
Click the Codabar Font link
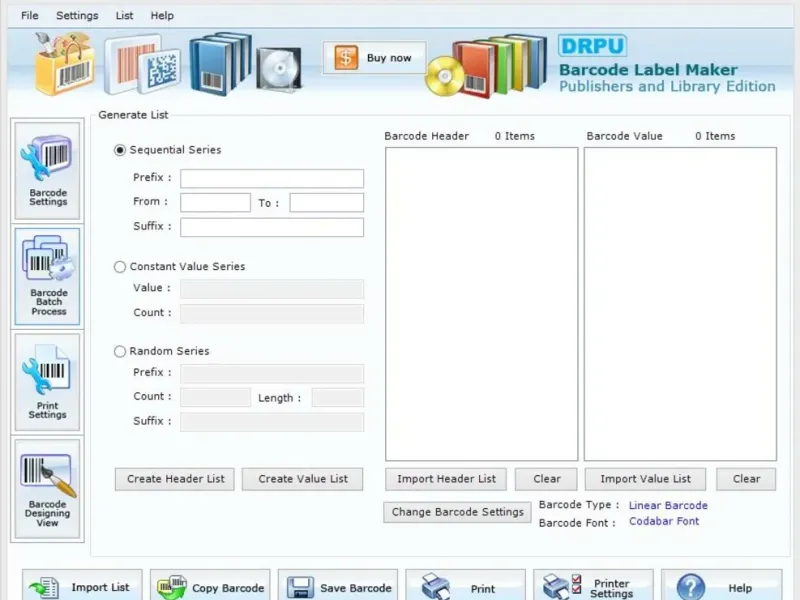(x=664, y=521)
